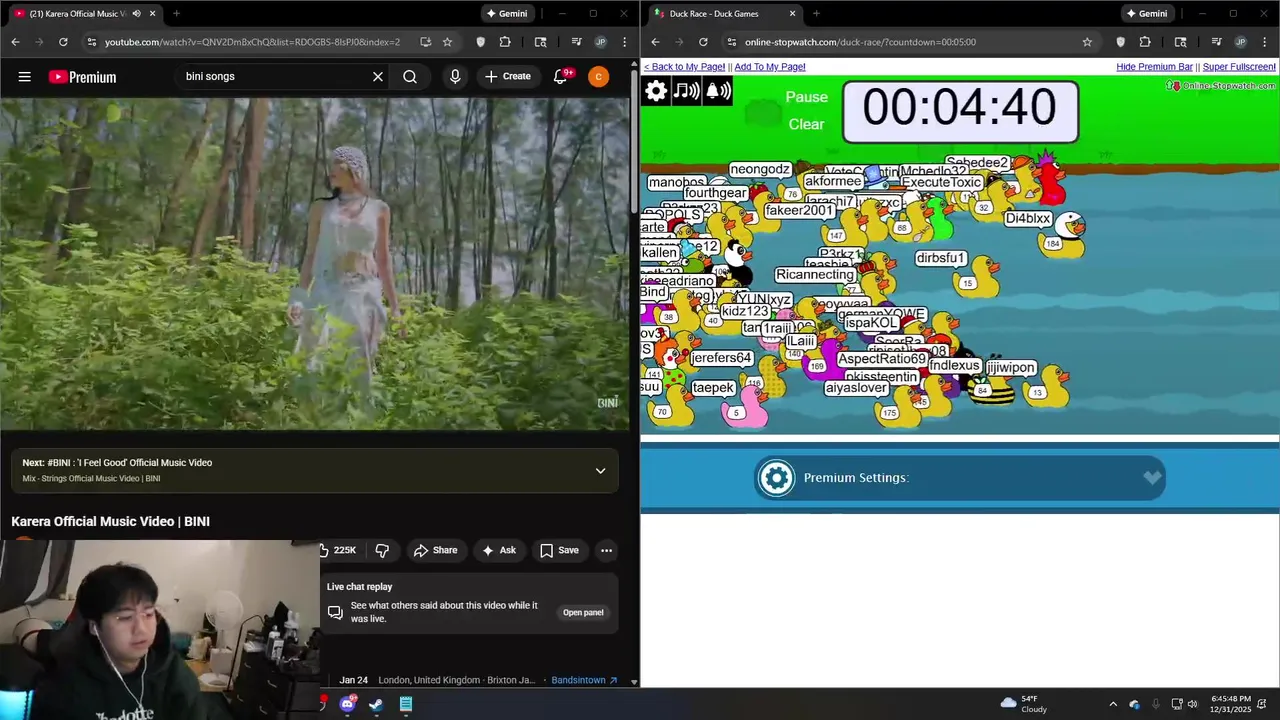Clear the duck race timer
This screenshot has width=1280, height=720.
coord(806,124)
